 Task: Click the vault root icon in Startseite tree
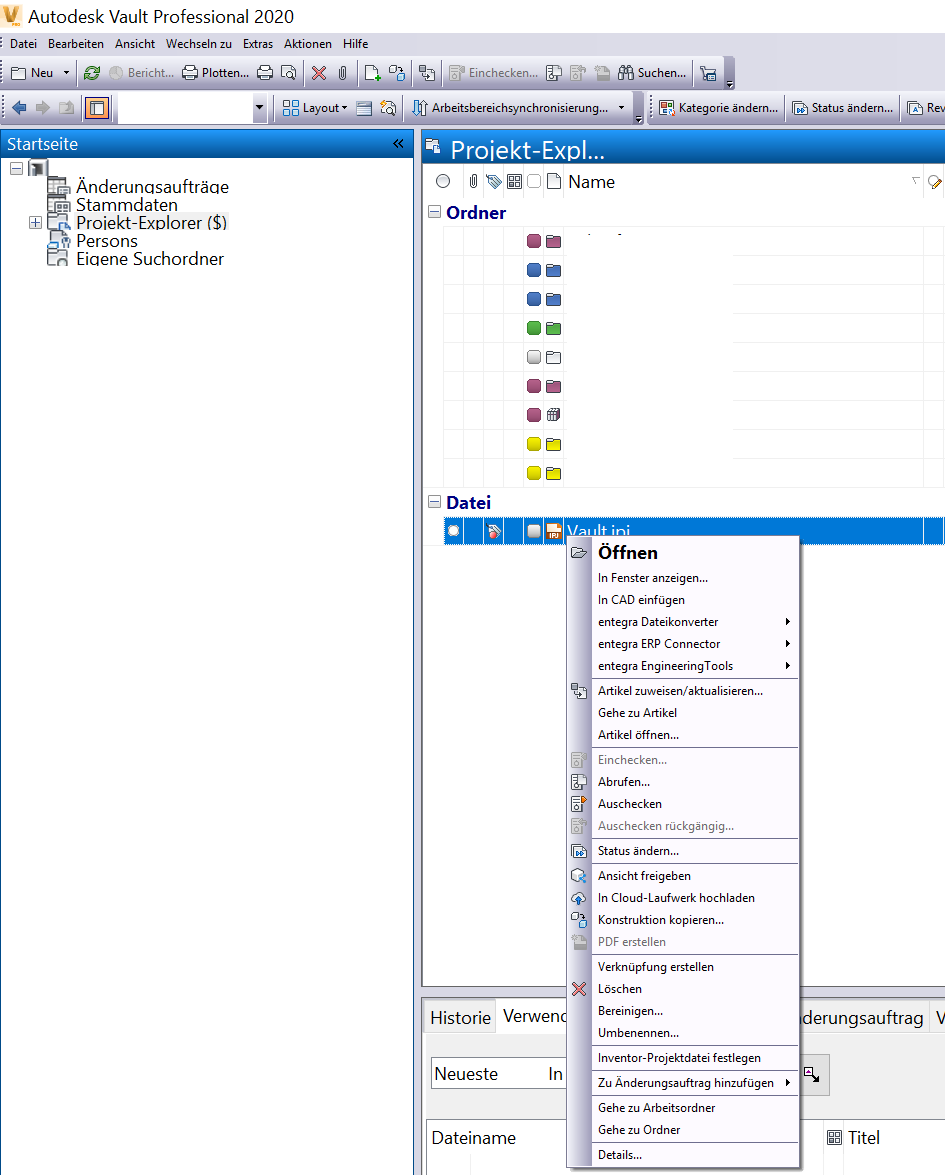(38, 168)
